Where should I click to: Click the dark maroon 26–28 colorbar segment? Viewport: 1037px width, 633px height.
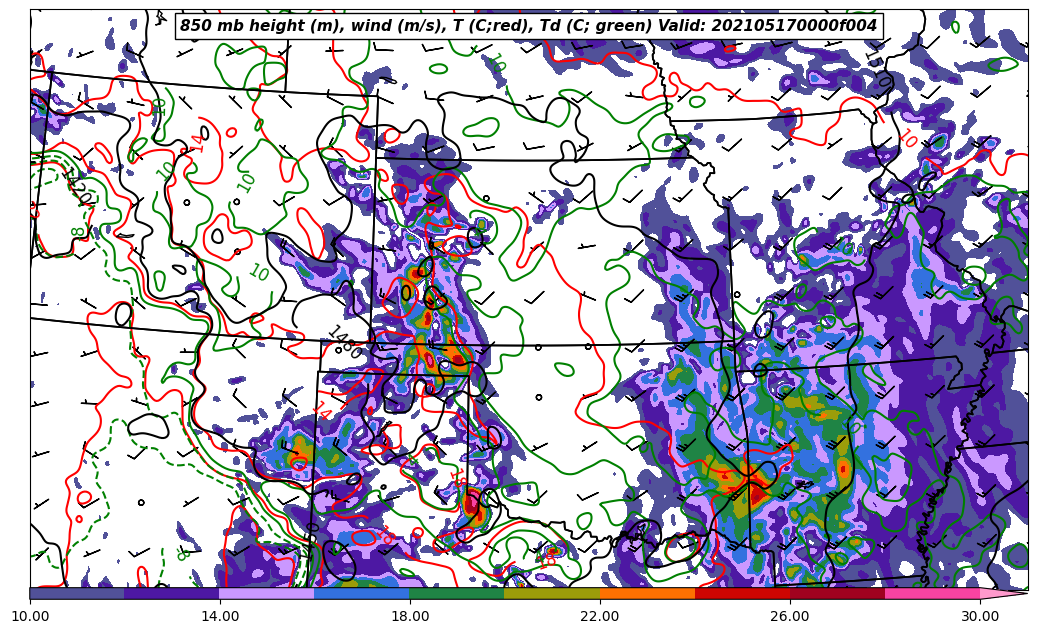click(837, 593)
